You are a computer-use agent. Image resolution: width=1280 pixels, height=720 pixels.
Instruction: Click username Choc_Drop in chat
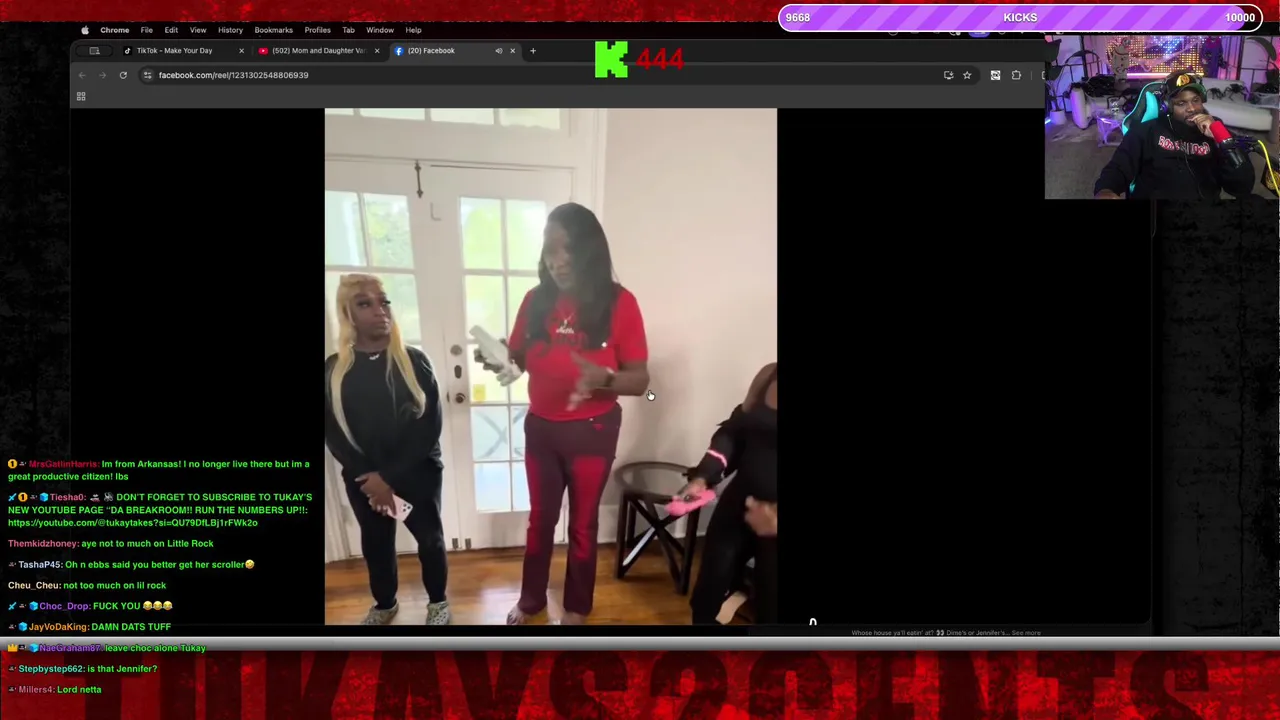tap(64, 606)
